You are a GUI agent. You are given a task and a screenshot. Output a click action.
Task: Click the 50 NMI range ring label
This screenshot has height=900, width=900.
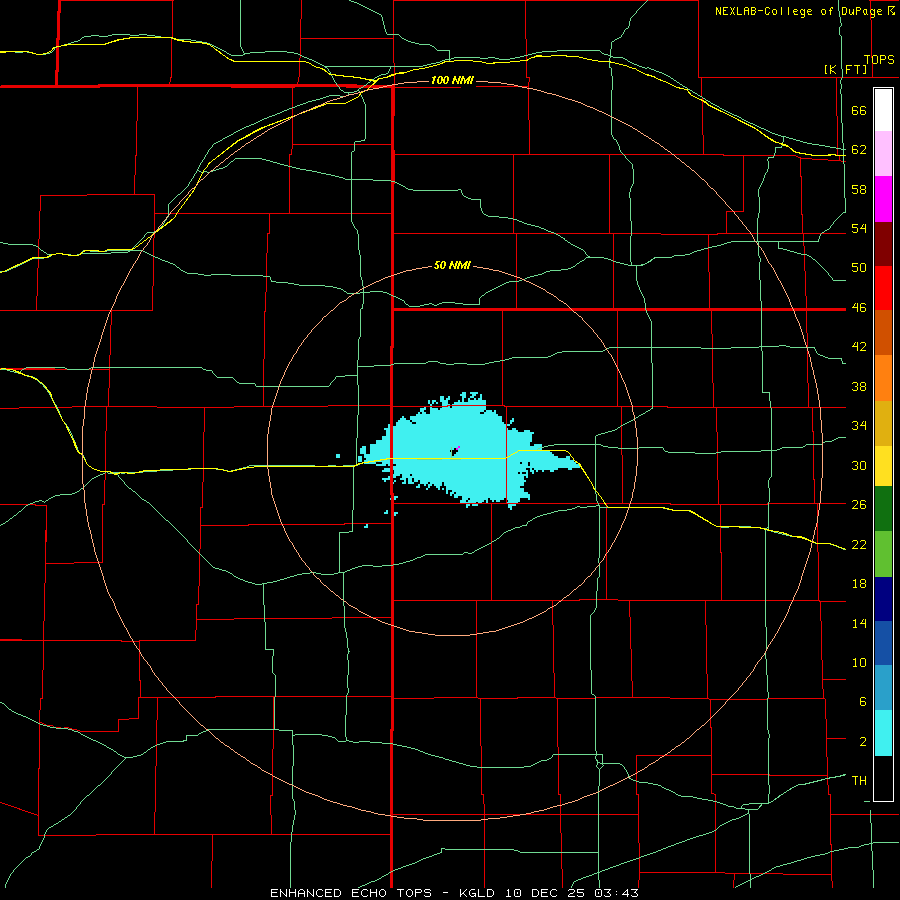(452, 265)
